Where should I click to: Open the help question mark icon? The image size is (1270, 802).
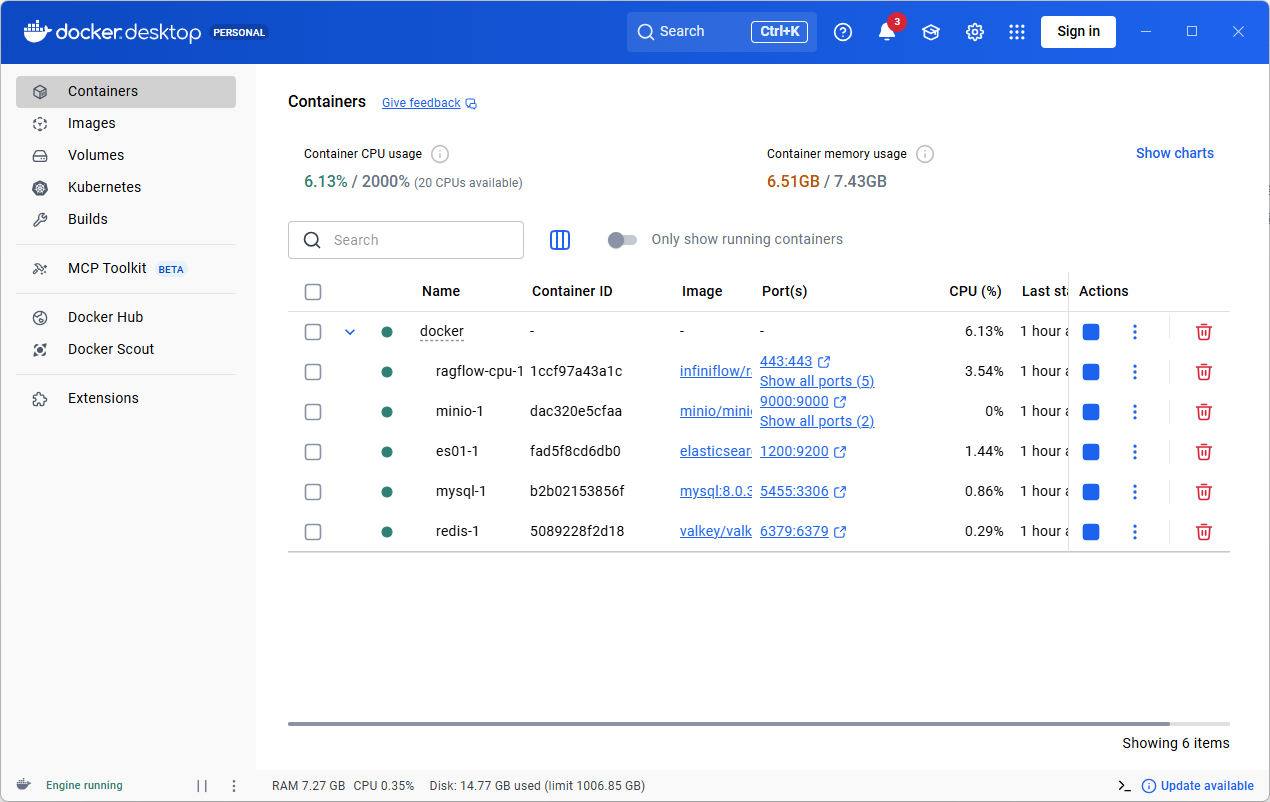(843, 32)
